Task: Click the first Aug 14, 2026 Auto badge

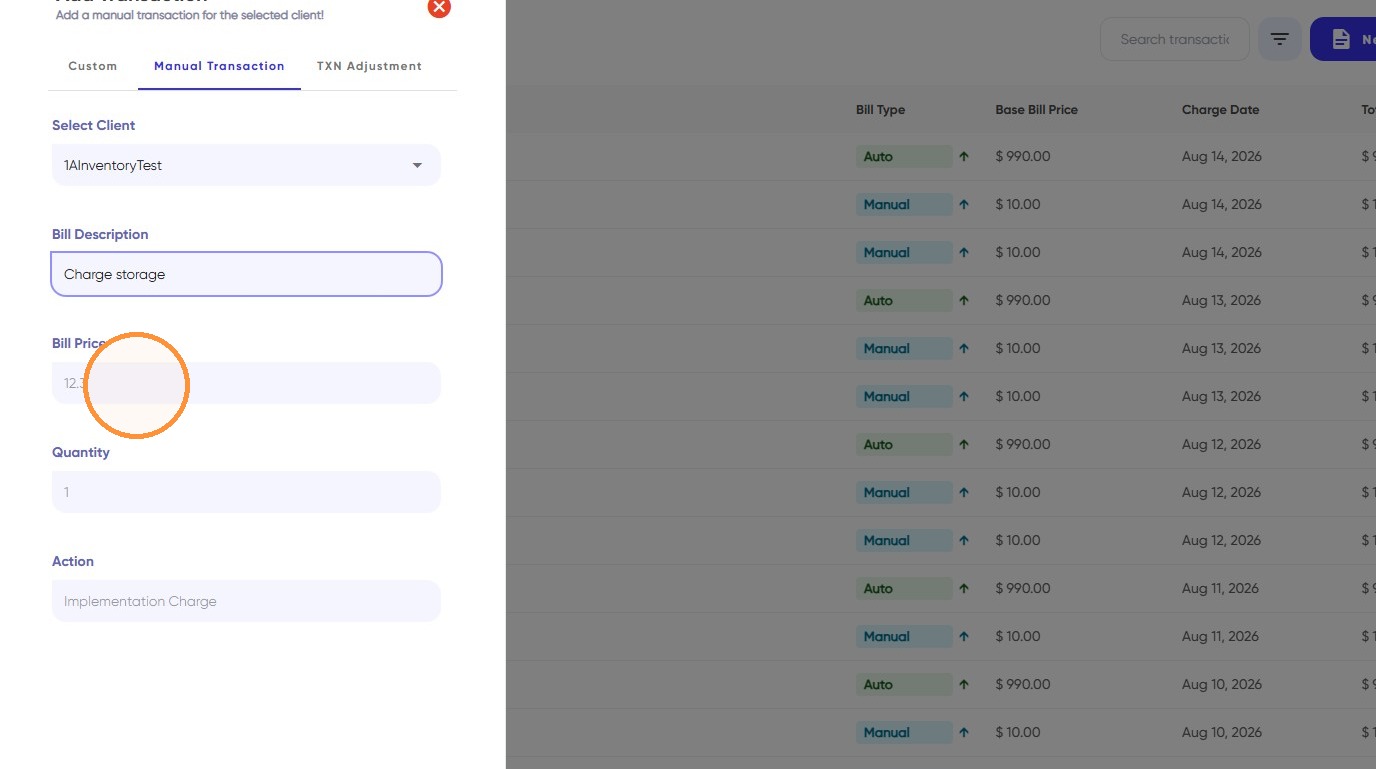Action: point(904,156)
